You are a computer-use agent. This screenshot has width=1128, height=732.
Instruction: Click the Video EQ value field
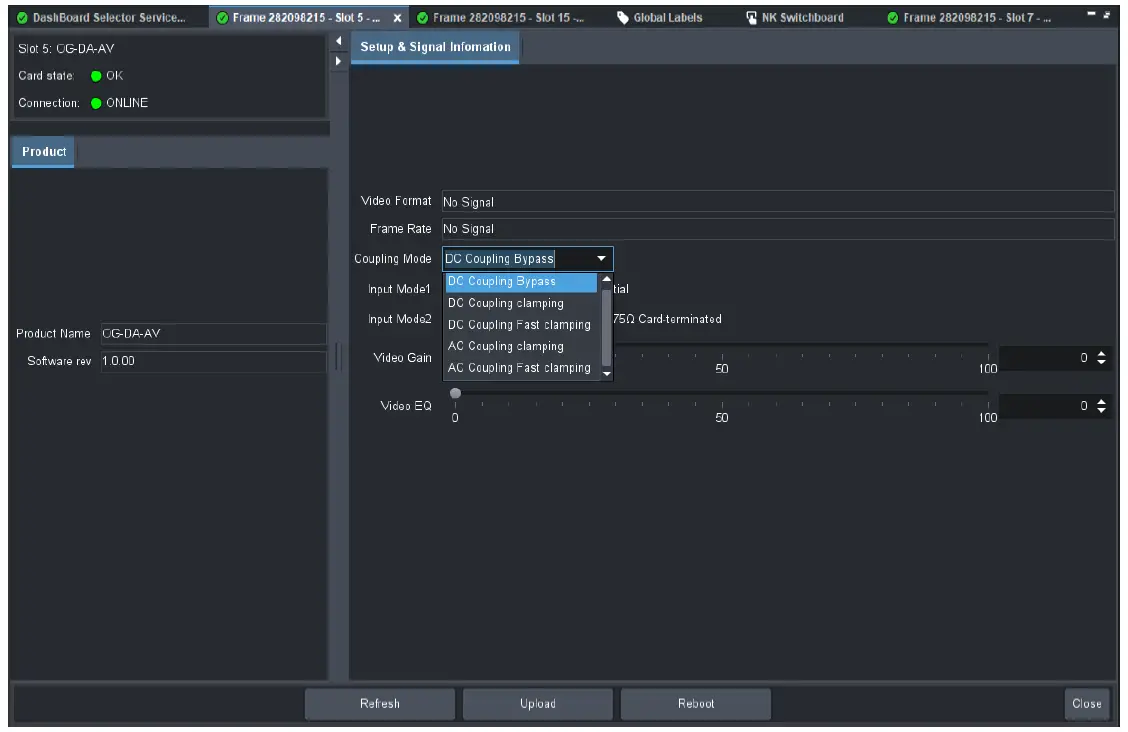click(x=1045, y=406)
